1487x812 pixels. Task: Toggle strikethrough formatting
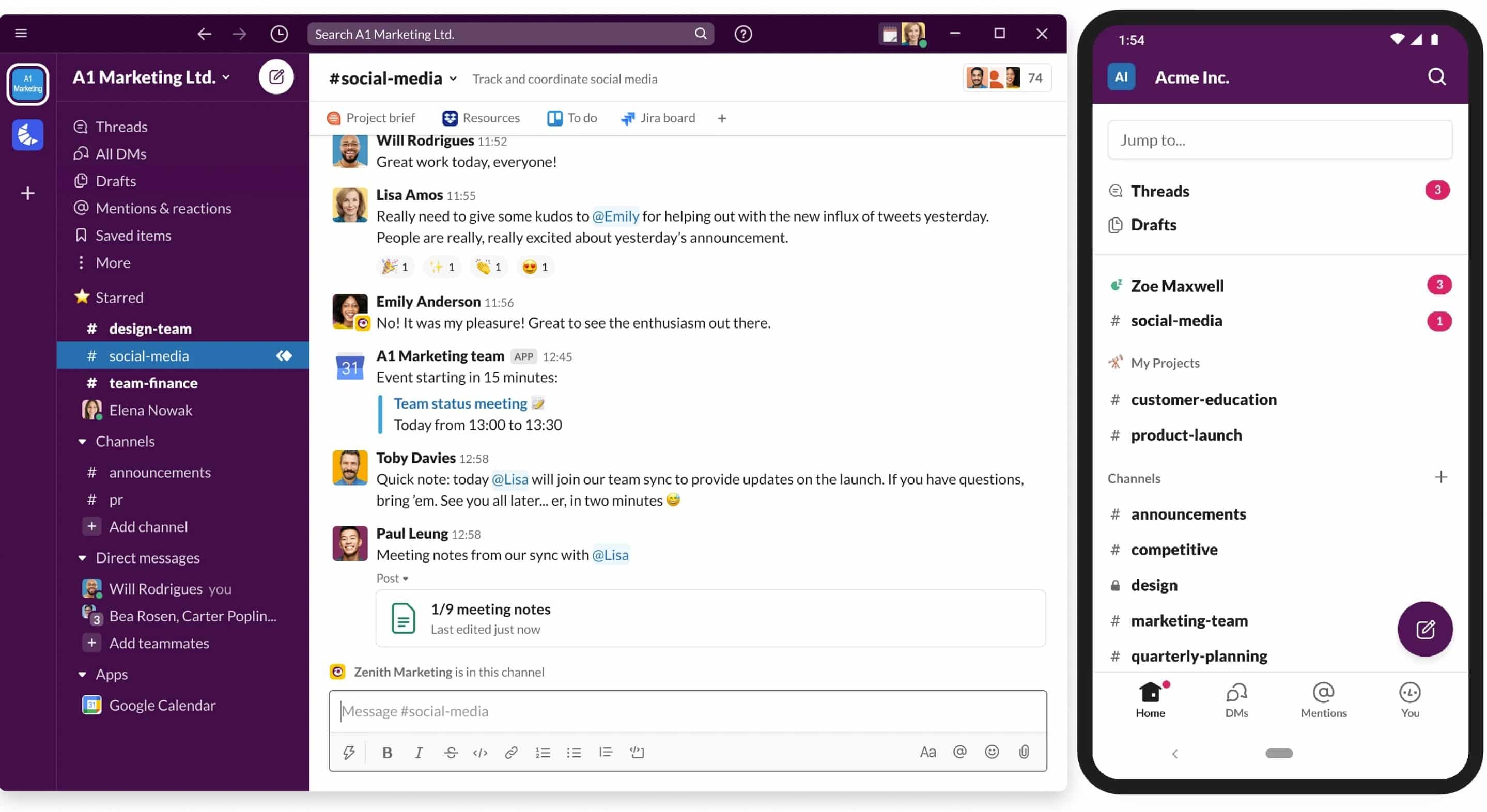pos(451,752)
